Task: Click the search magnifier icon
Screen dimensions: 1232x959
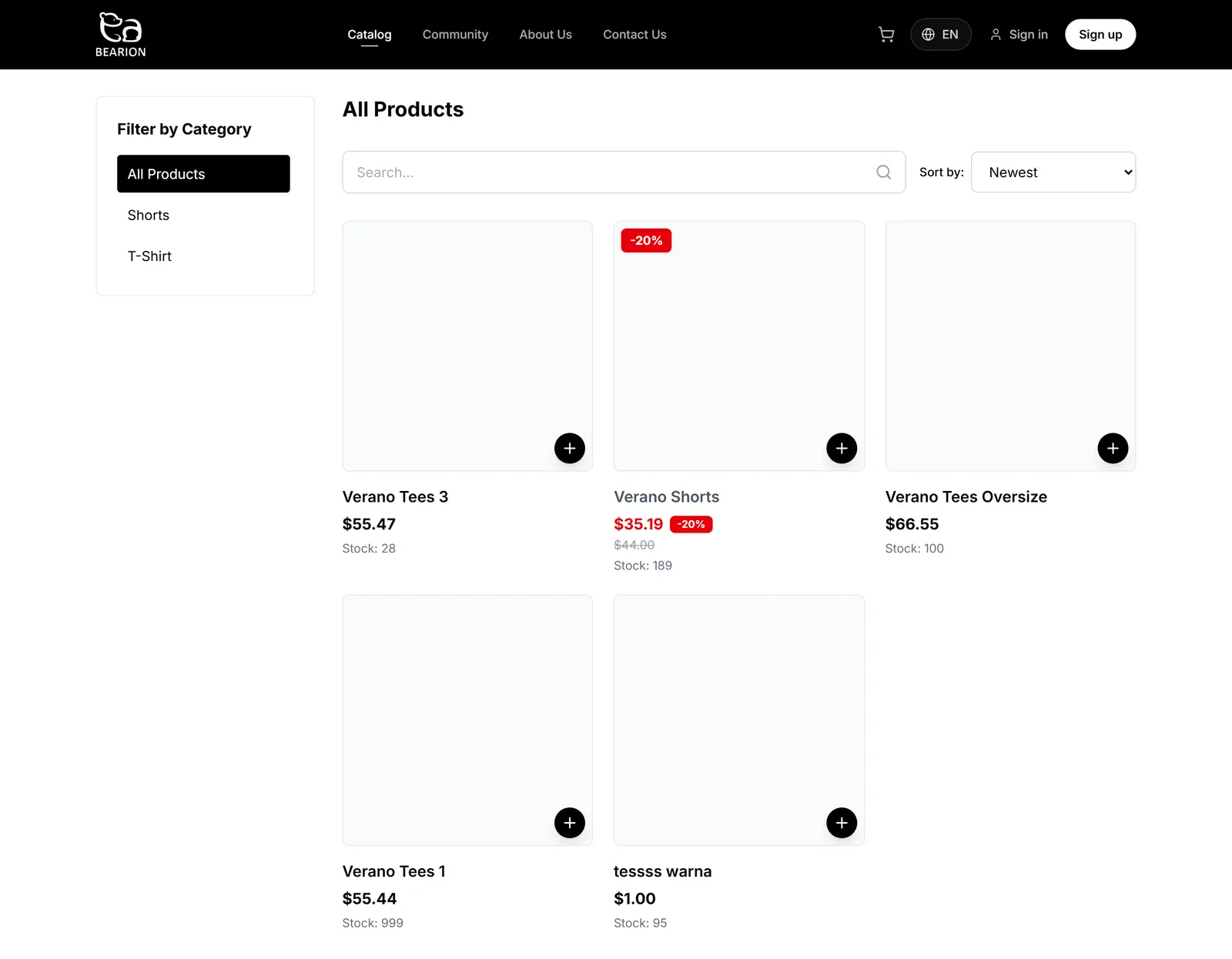Action: tap(884, 172)
